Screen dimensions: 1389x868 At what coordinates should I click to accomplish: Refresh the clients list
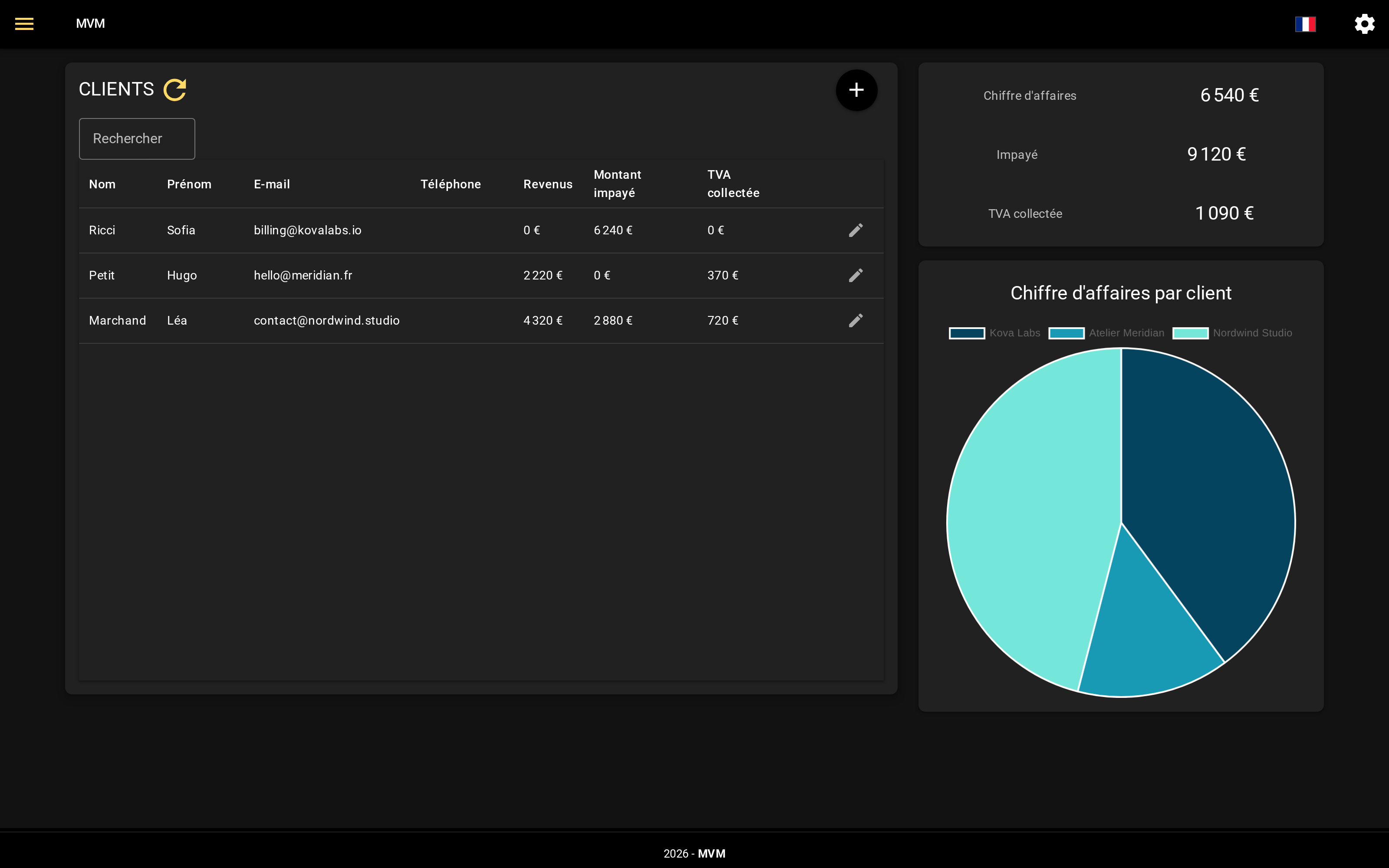coord(175,89)
